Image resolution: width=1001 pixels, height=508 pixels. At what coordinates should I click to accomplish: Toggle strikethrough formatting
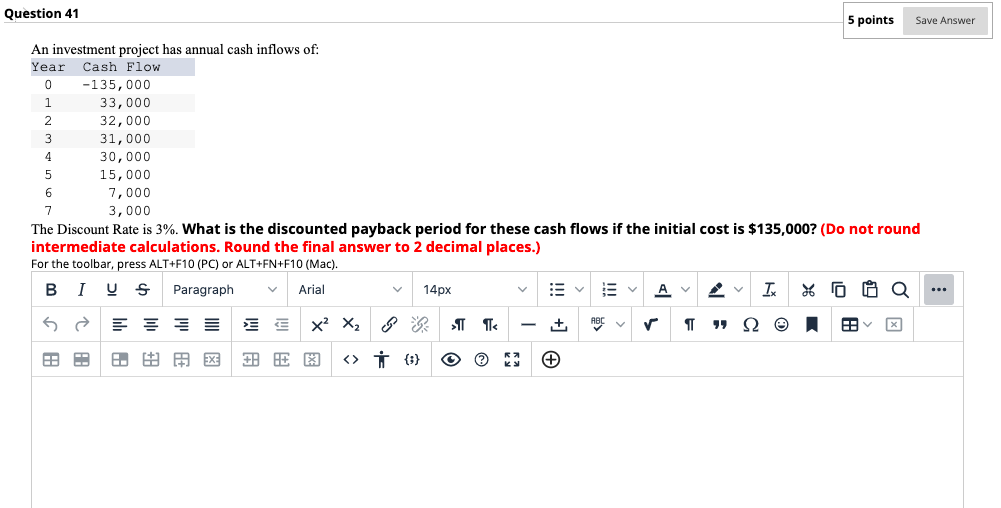click(x=143, y=290)
